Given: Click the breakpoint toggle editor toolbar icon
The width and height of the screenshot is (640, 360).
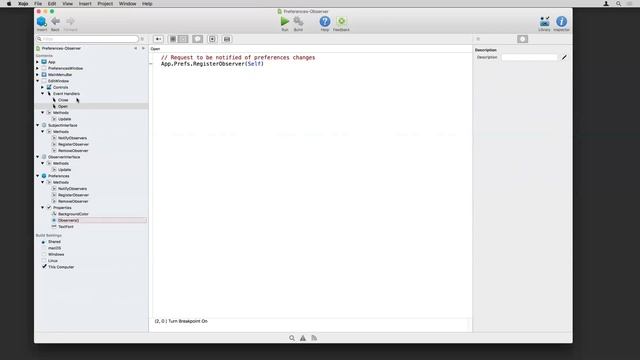Looking at the screenshot, I should click(212, 39).
